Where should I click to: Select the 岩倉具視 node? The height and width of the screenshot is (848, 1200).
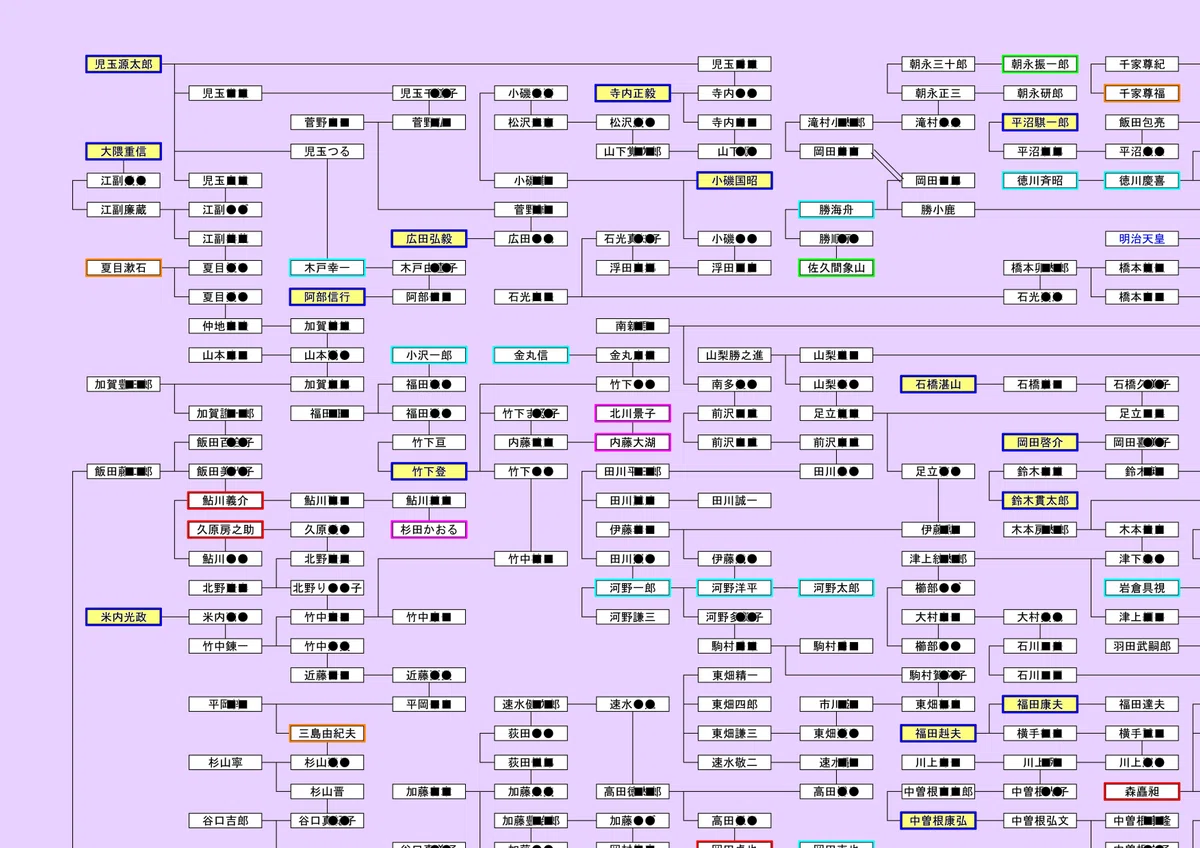click(1142, 588)
